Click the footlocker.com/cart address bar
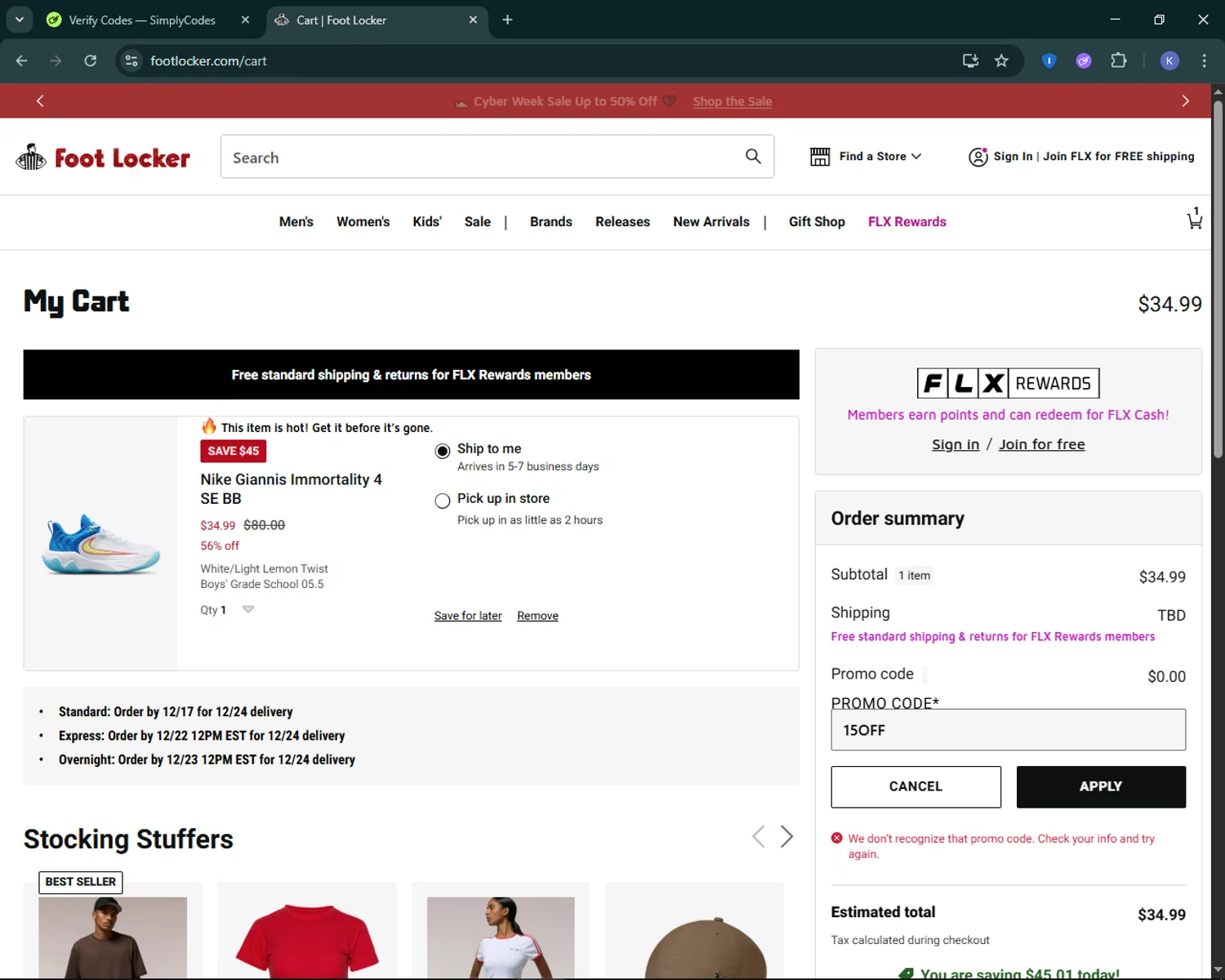The height and width of the screenshot is (980, 1225). (x=539, y=60)
